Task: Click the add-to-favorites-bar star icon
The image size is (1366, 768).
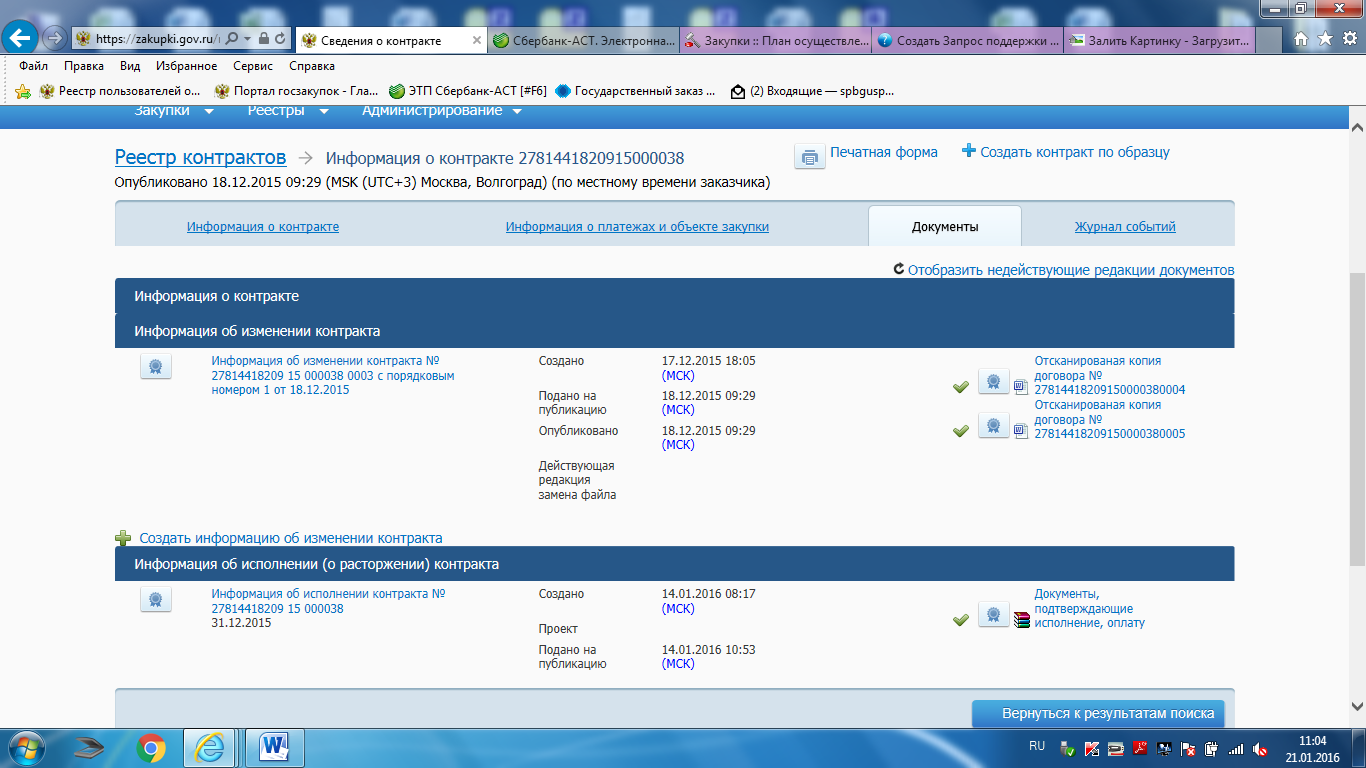Action: pyautogui.click(x=23, y=91)
